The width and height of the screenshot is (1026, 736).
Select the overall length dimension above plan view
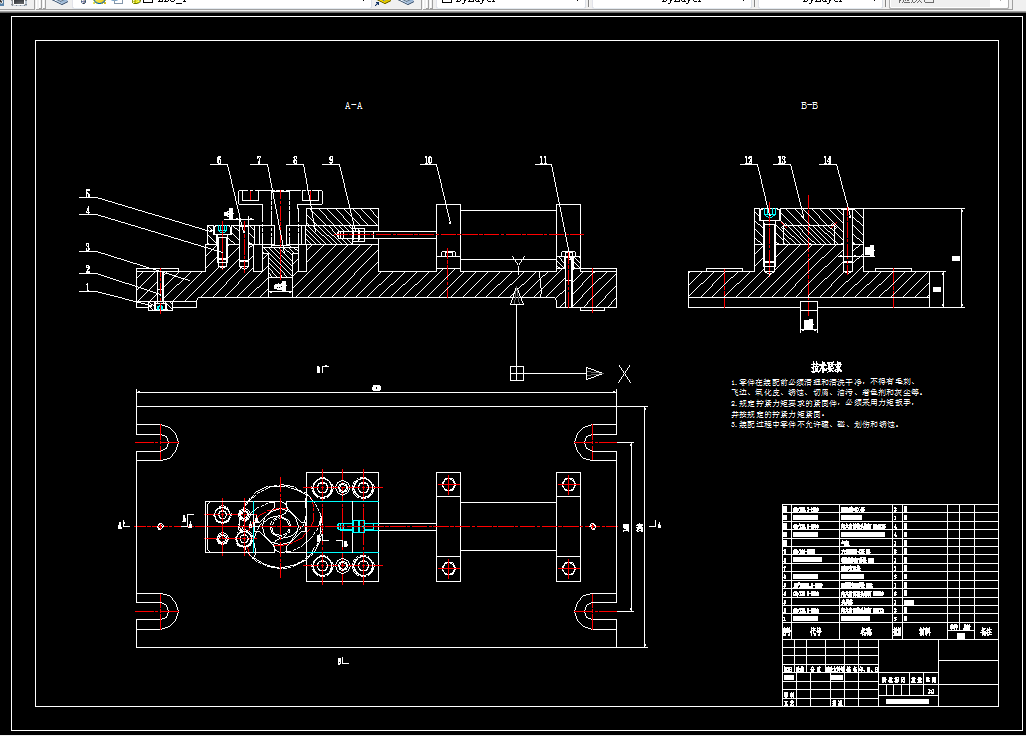pos(376,388)
